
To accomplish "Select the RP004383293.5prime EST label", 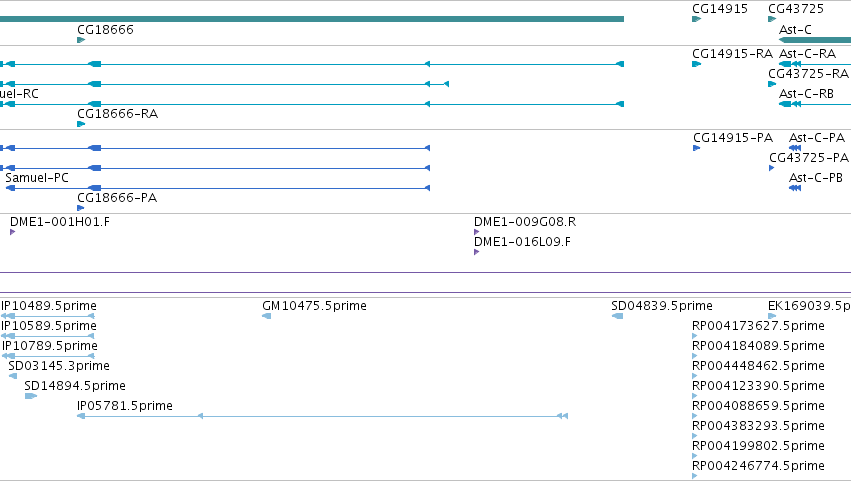I will [758, 426].
